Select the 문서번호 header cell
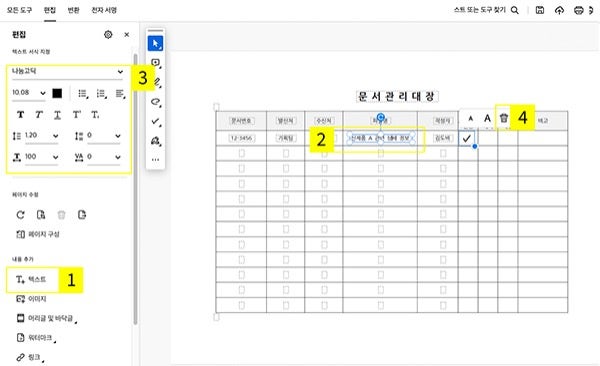600x366 pixels. point(241,121)
